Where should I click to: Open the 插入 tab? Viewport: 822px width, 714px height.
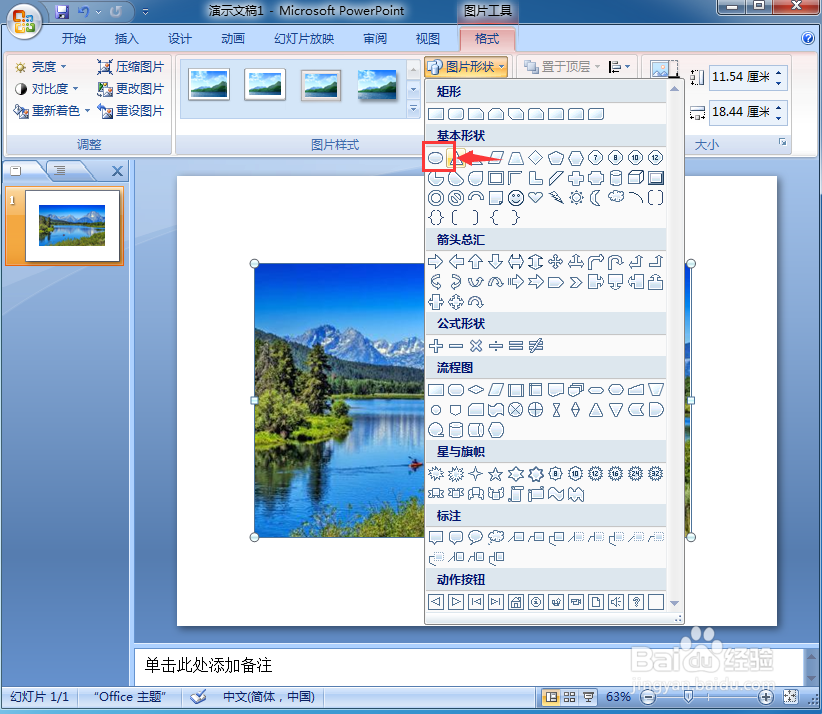coord(126,38)
